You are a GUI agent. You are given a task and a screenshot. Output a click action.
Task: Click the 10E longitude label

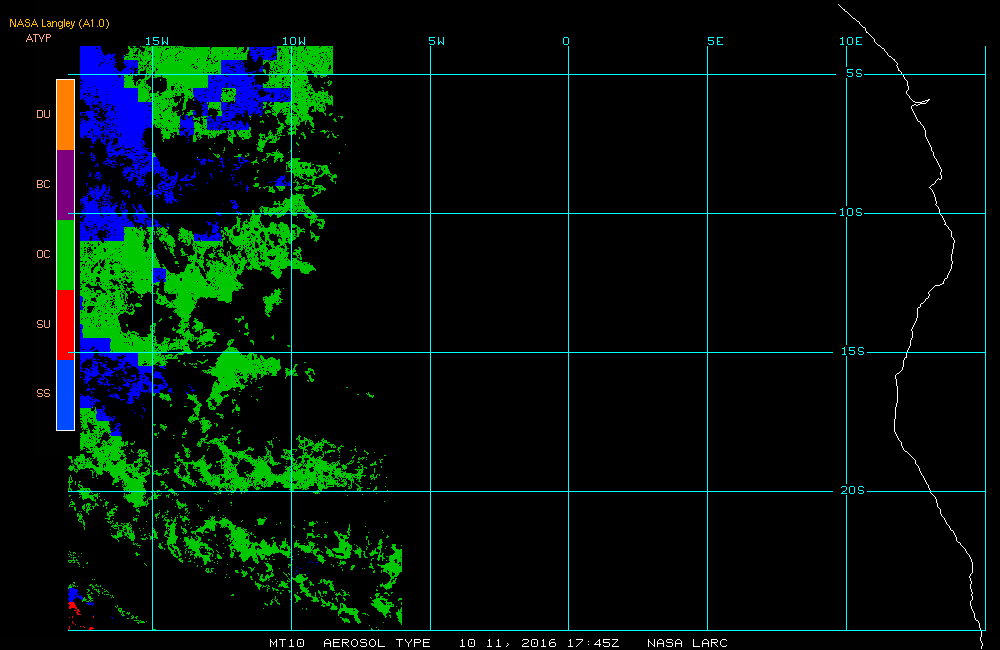(851, 41)
